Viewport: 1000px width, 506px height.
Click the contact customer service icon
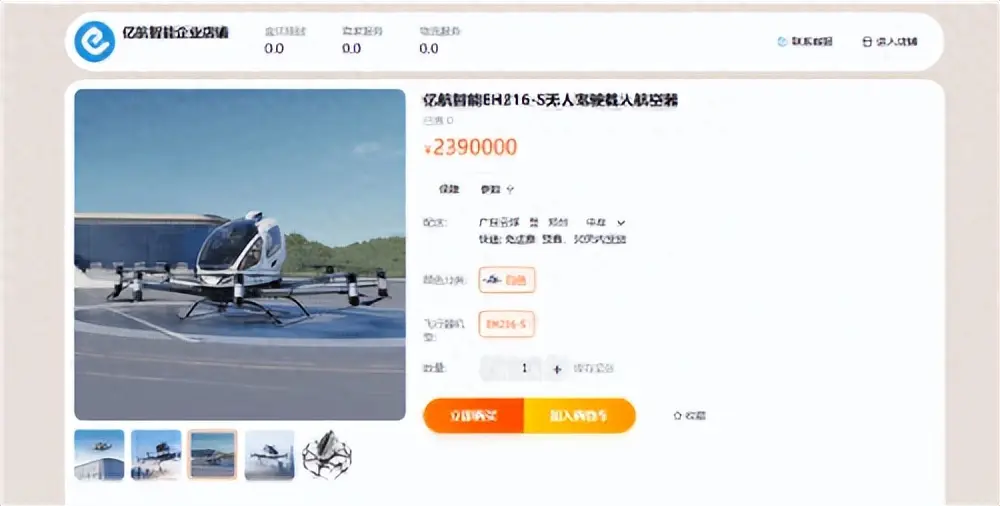click(x=782, y=42)
